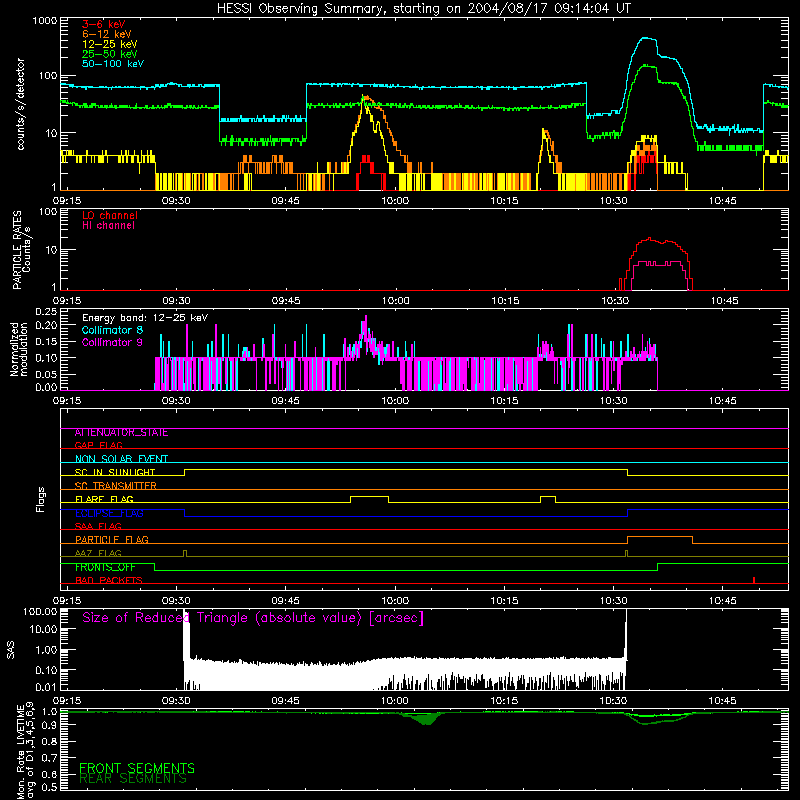Click the 10:45 tick label under SAS panel
This screenshot has height=800, width=800.
[723, 701]
